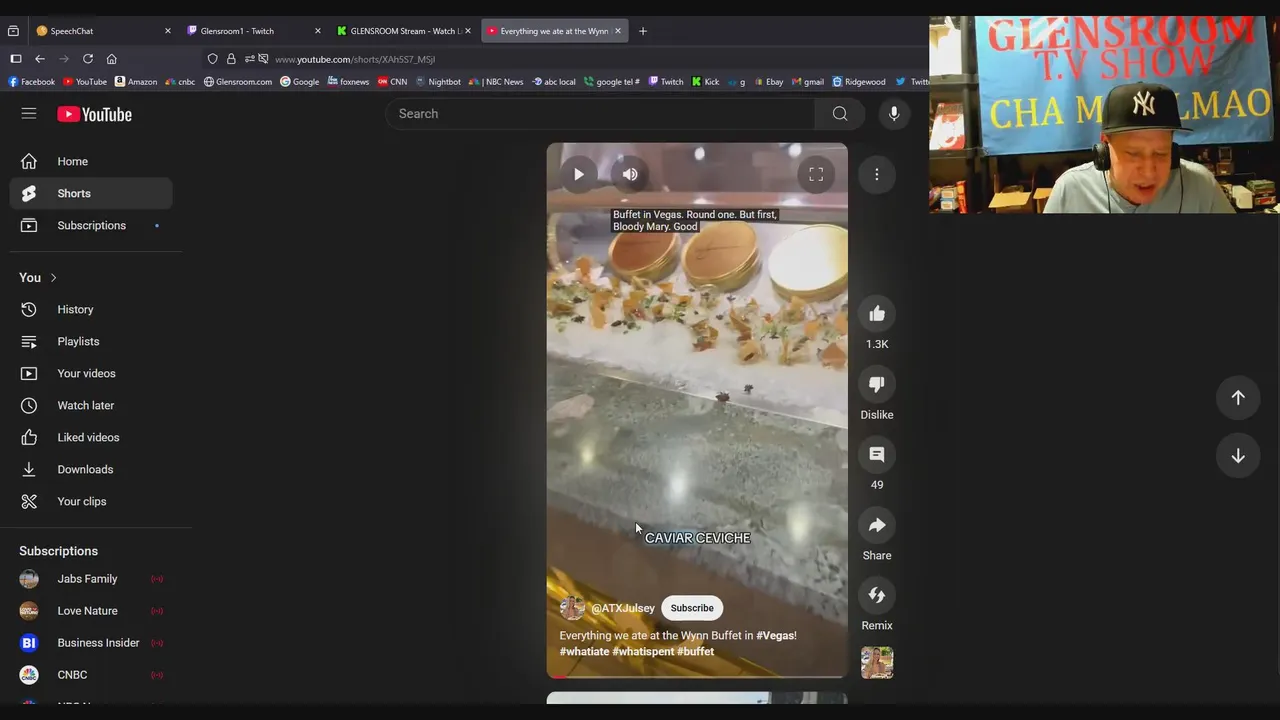The height and width of the screenshot is (720, 1280).
Task: Dislike the Short with thumbs down
Action: pos(877,385)
